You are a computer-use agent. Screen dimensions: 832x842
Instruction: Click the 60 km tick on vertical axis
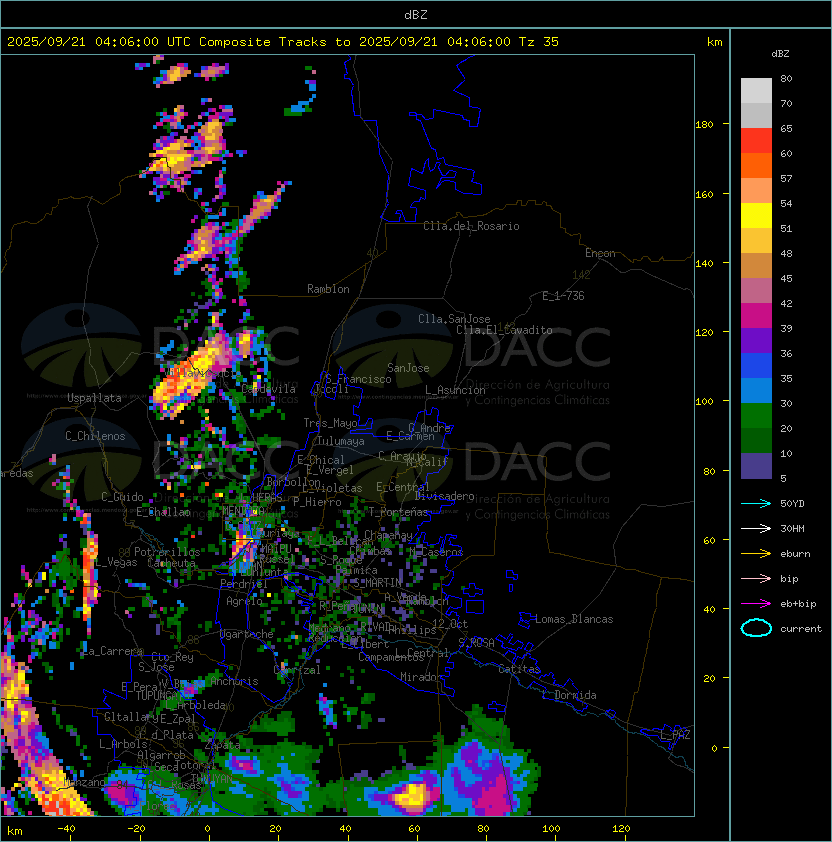tap(709, 540)
